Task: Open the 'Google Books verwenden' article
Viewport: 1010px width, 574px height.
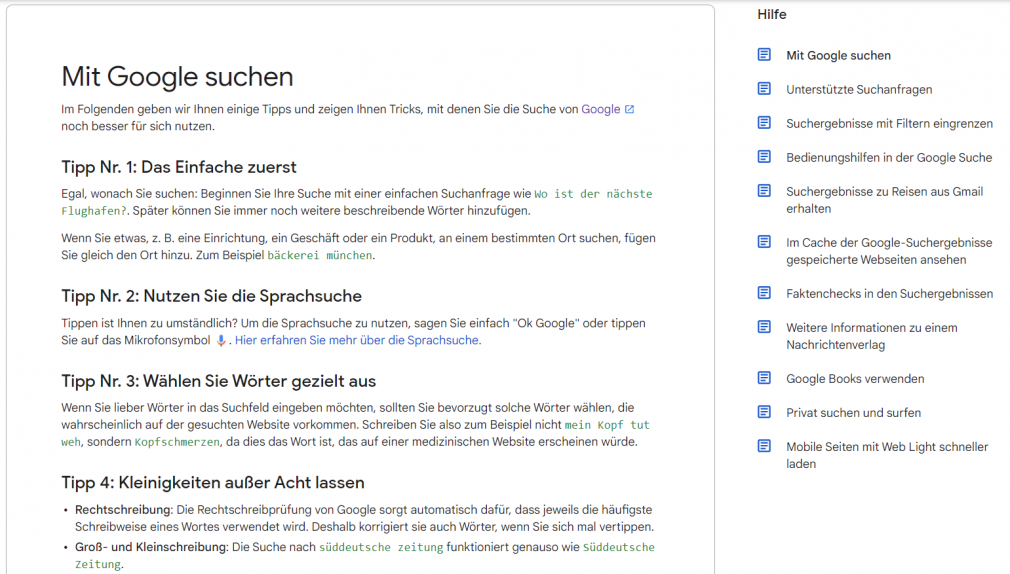Action: point(855,379)
